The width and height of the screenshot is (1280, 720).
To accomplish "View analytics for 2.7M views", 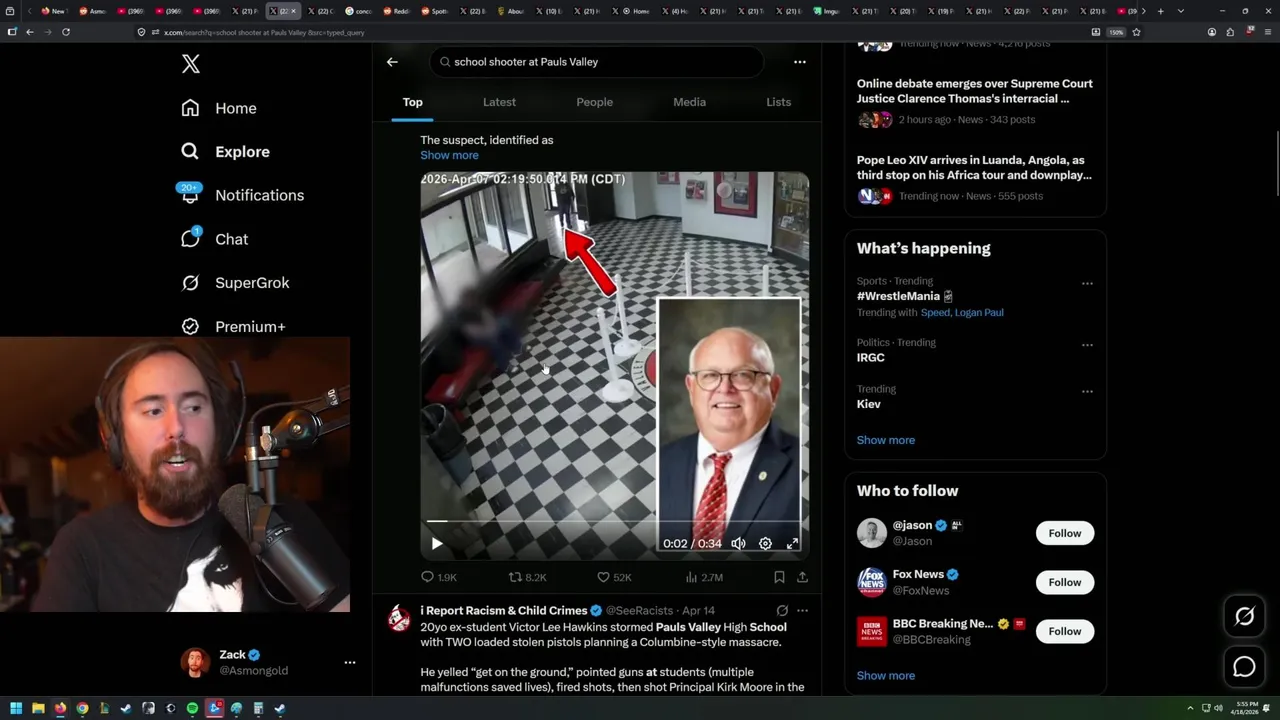I will pos(704,577).
